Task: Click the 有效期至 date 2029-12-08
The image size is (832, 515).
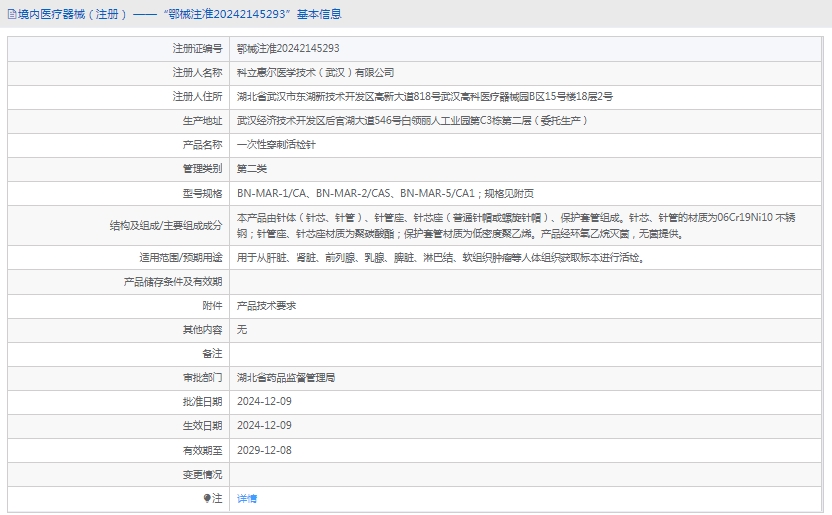Action: pos(264,450)
